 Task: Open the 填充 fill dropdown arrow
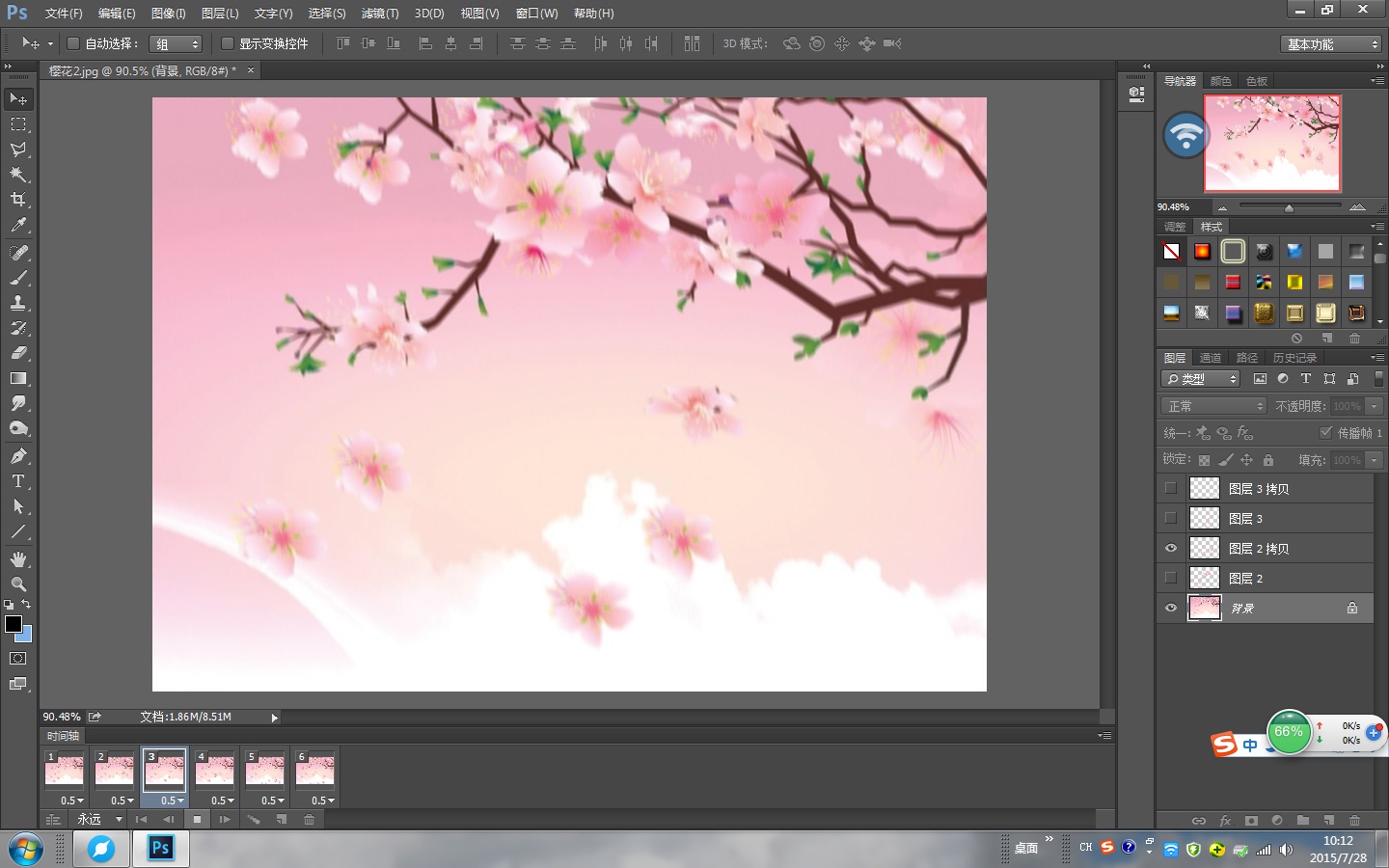pyautogui.click(x=1375, y=460)
